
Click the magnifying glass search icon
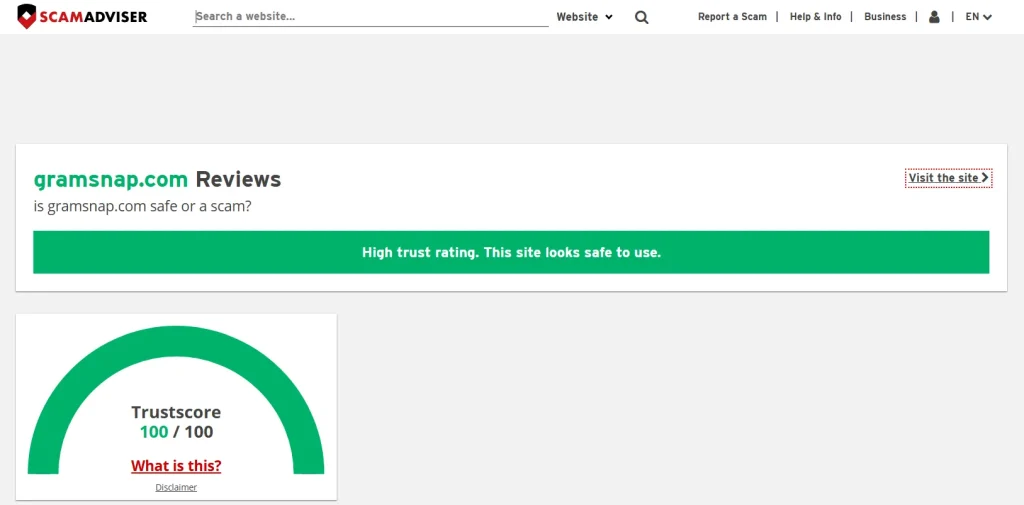tap(641, 17)
